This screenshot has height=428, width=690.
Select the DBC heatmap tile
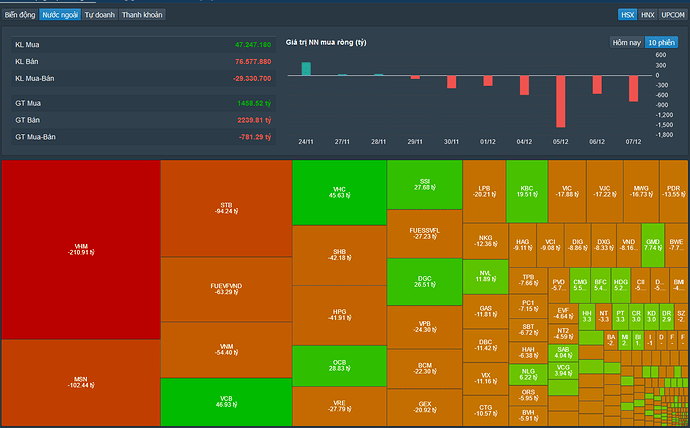tap(485, 345)
